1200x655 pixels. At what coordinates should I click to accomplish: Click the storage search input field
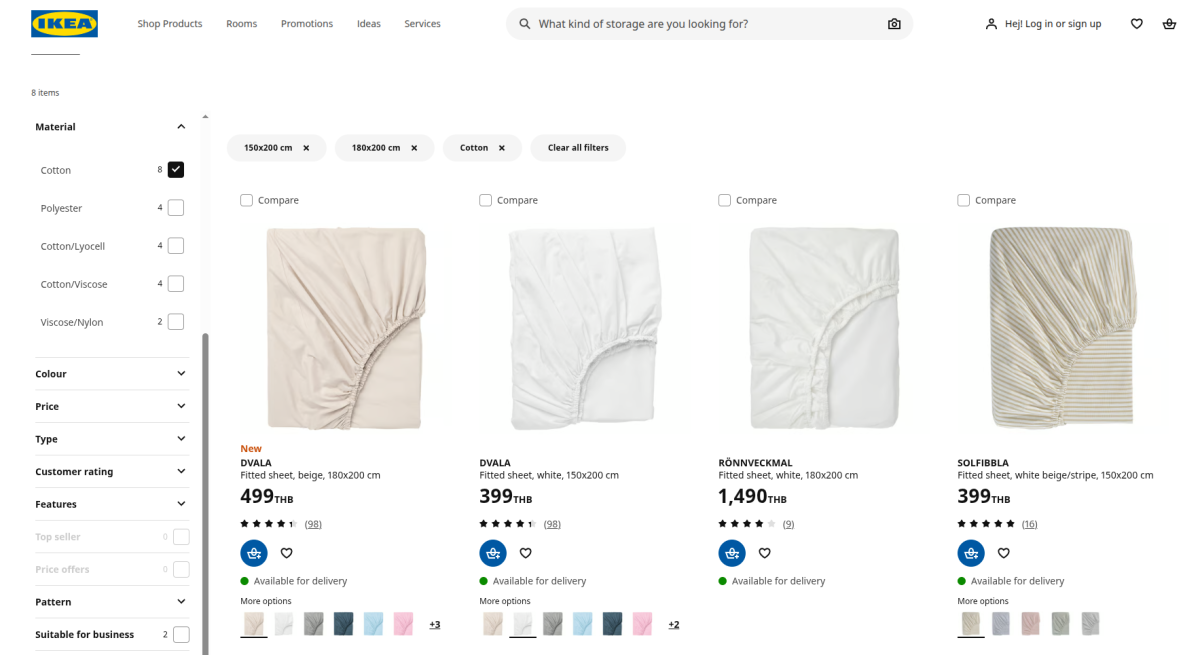(710, 24)
